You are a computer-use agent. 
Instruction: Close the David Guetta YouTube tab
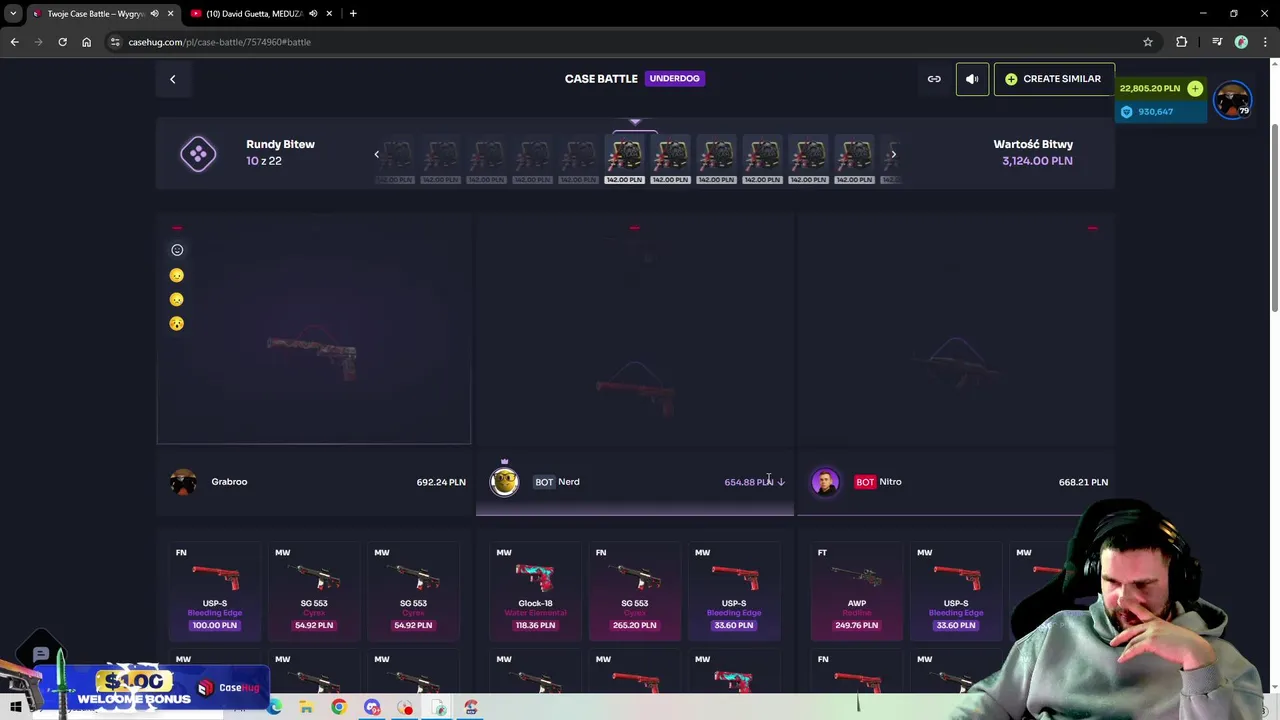328,14
